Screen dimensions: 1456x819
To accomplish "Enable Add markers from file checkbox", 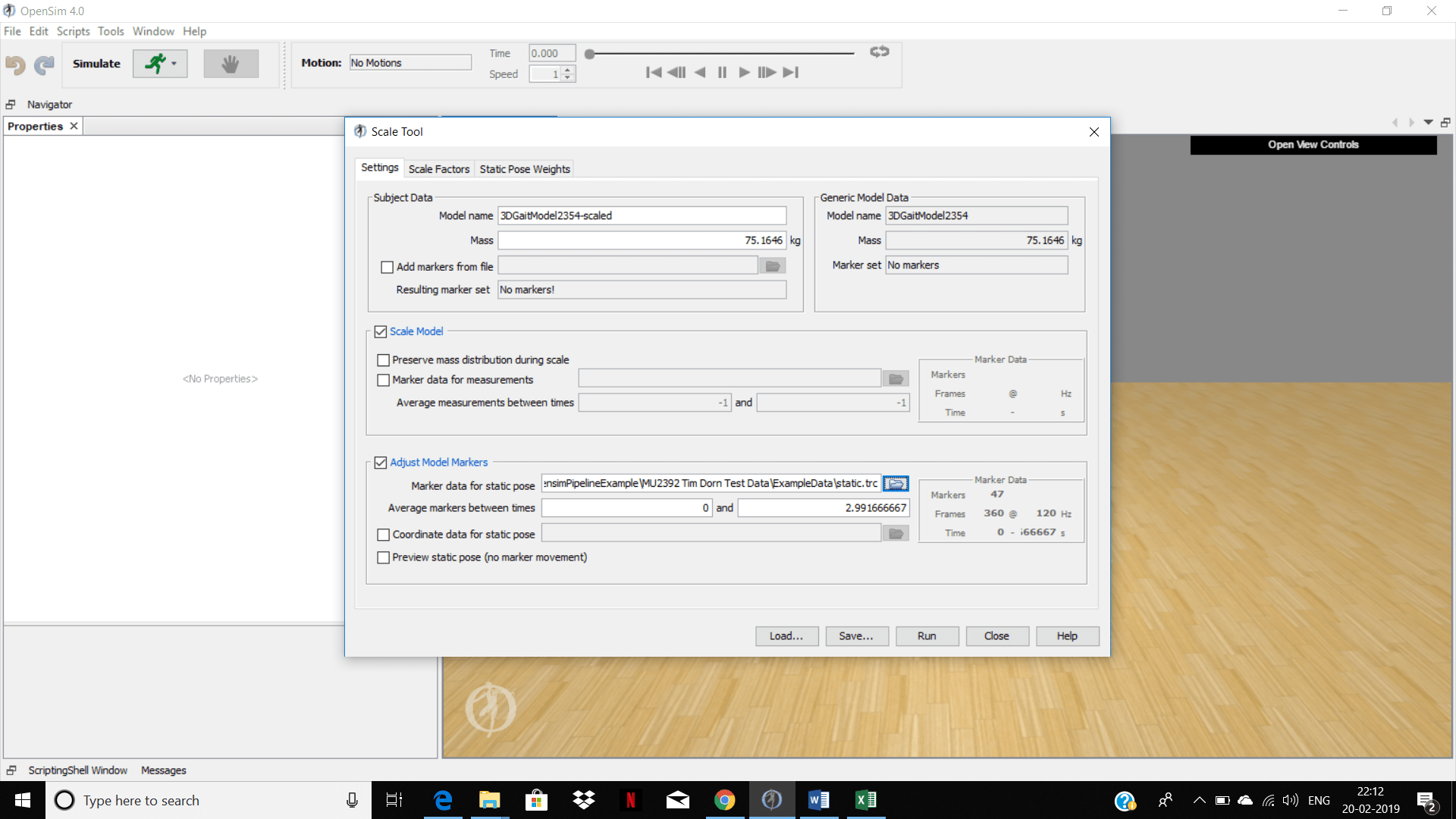I will pos(387,267).
